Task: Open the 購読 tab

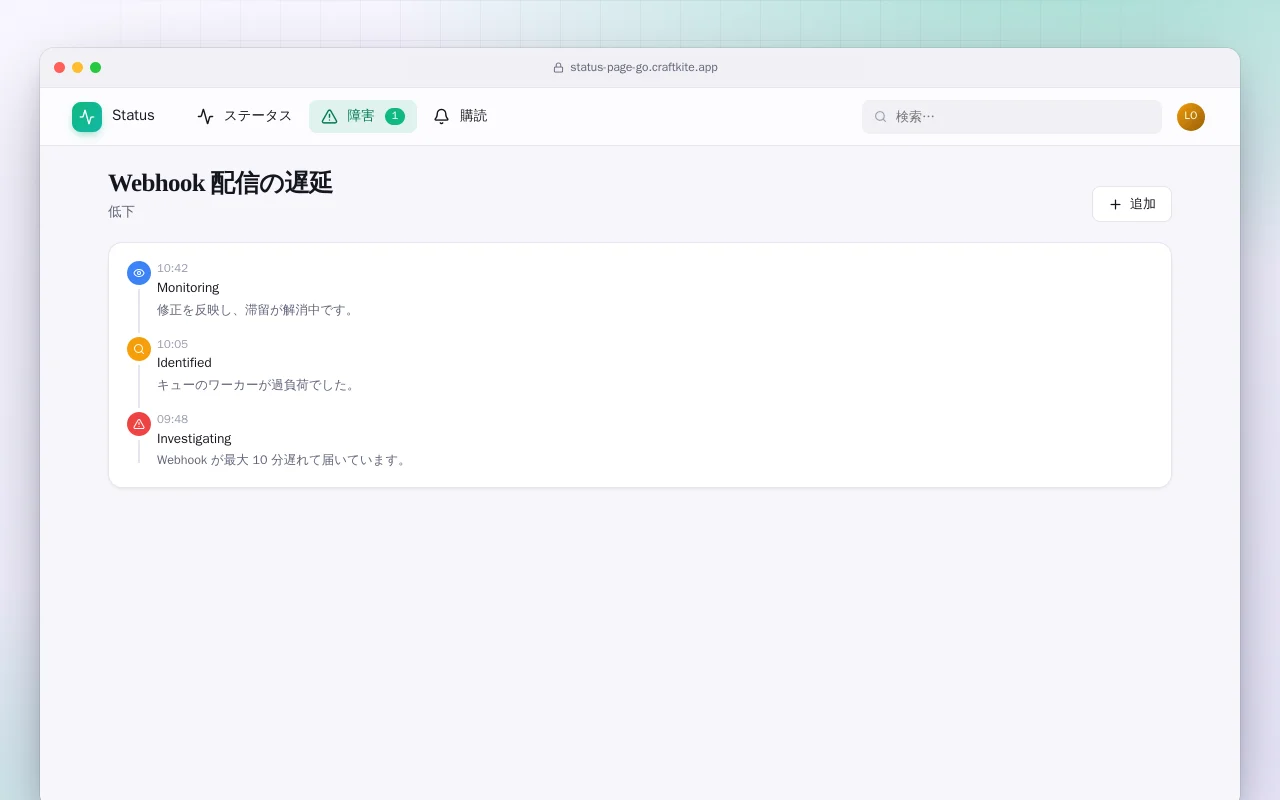Action: coord(460,116)
